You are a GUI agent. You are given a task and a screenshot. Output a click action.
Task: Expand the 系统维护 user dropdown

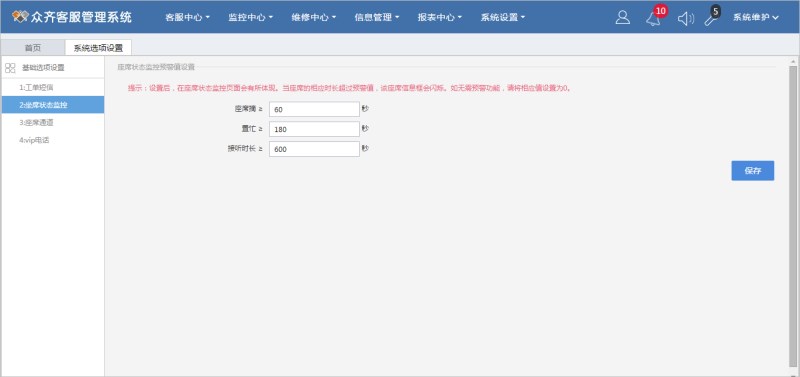click(756, 17)
